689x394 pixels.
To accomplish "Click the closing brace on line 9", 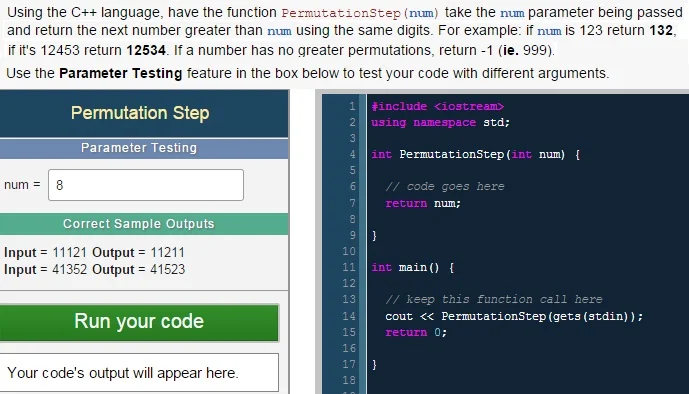I will [374, 236].
